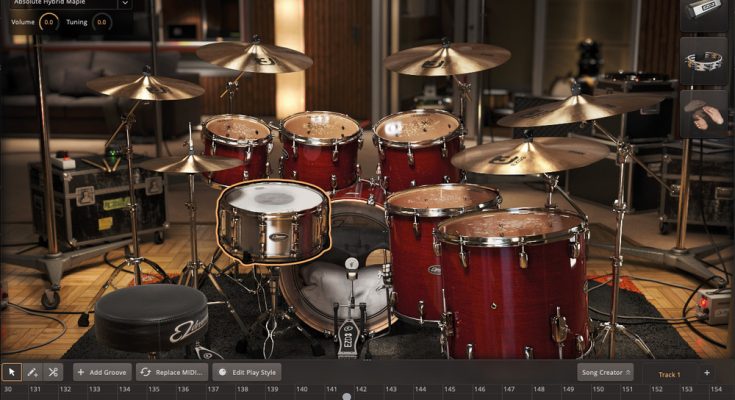Select the pencil draw tool
This screenshot has height=400, width=735.
[32, 372]
